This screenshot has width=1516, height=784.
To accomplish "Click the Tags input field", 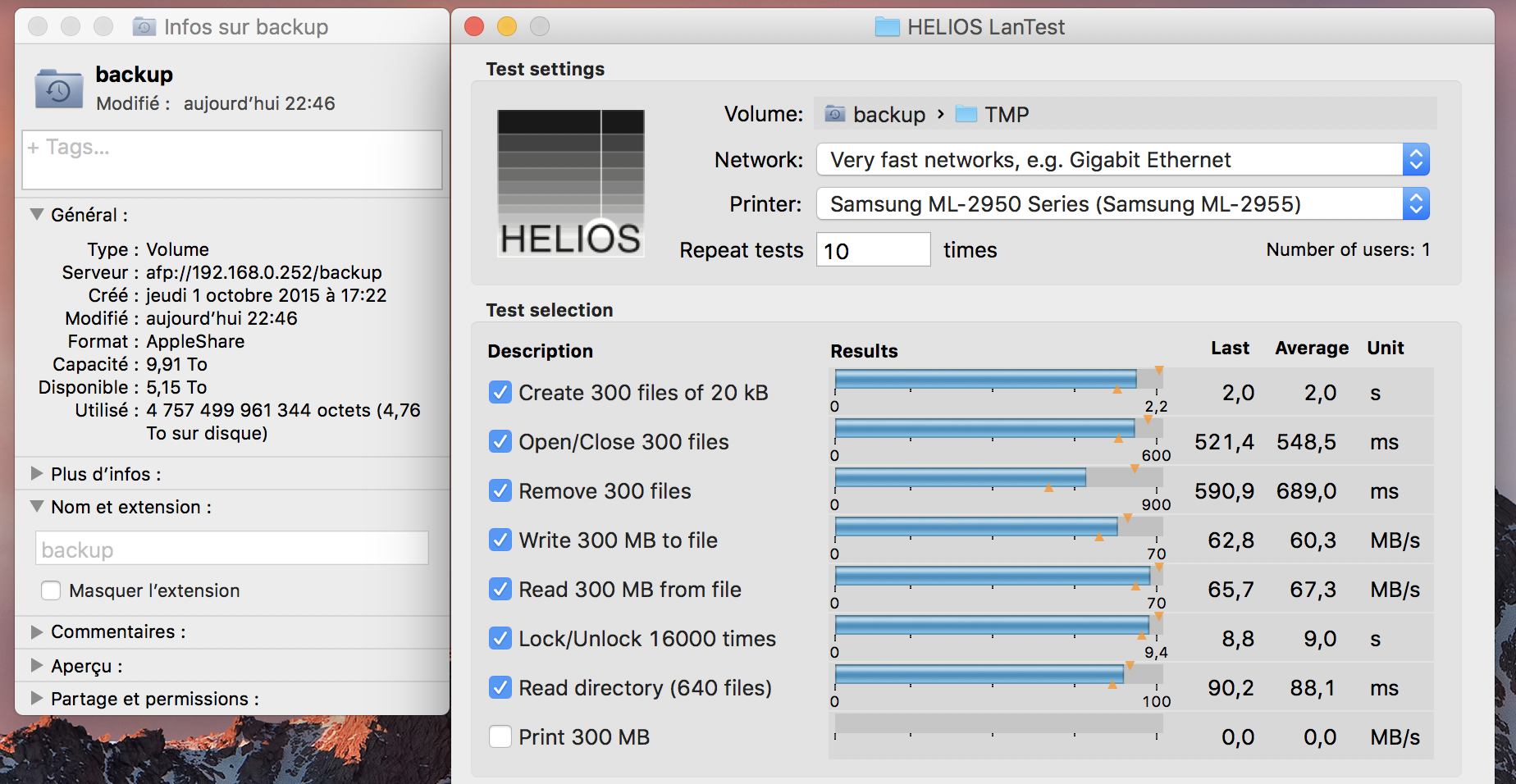I will pos(232,160).
